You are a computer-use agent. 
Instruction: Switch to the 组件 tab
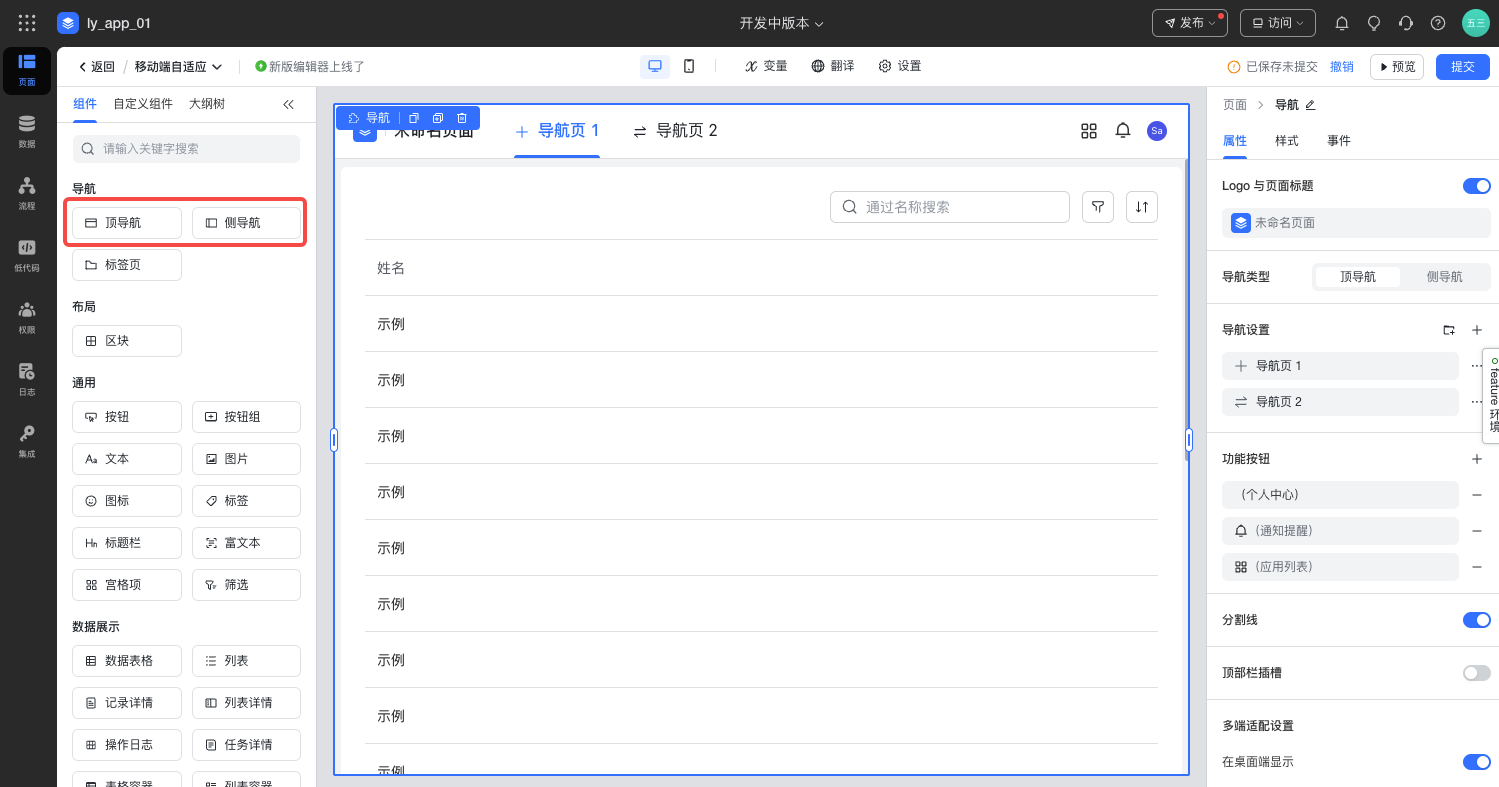tap(85, 104)
